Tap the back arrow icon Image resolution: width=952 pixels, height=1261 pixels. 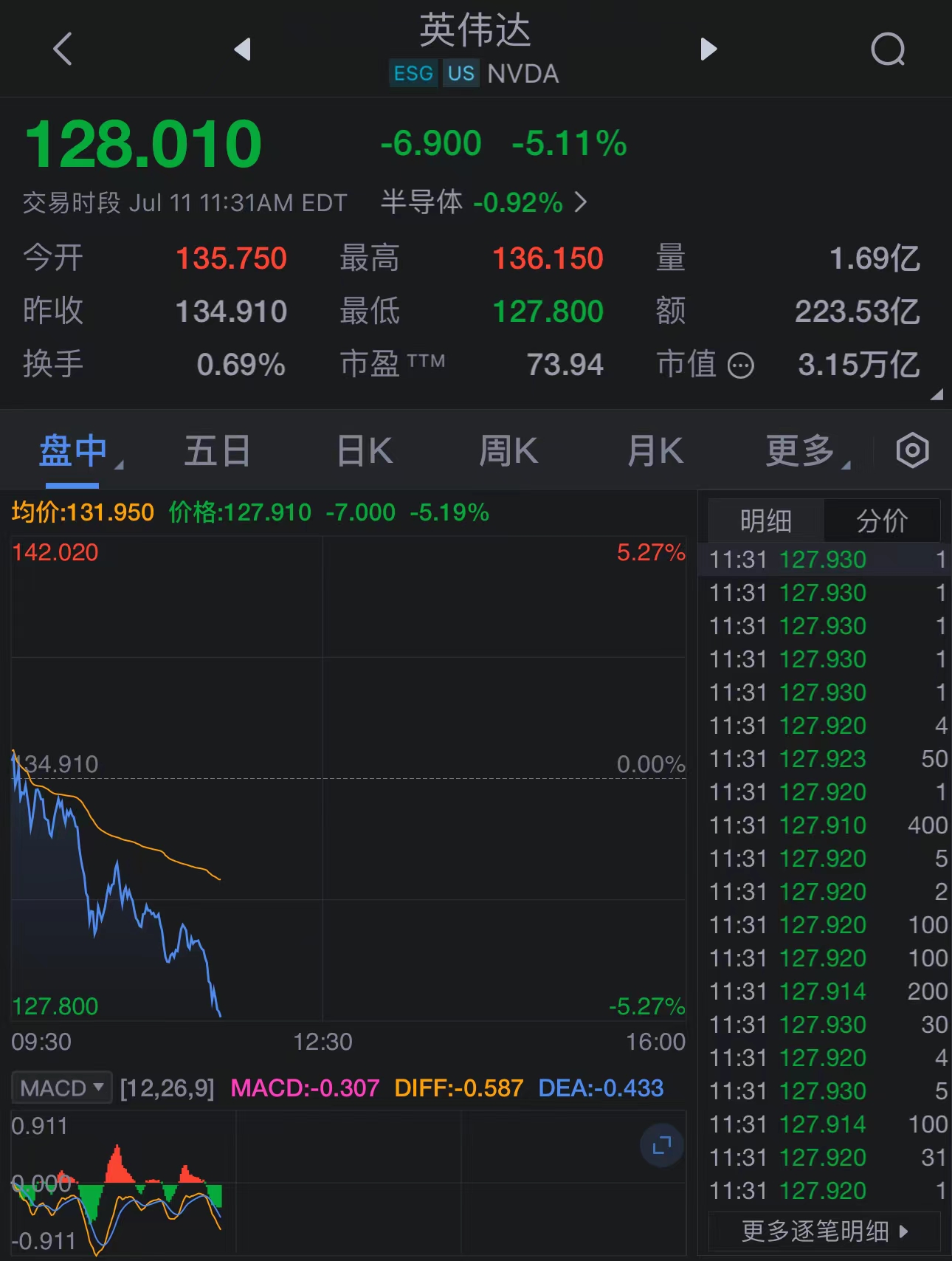tap(63, 49)
